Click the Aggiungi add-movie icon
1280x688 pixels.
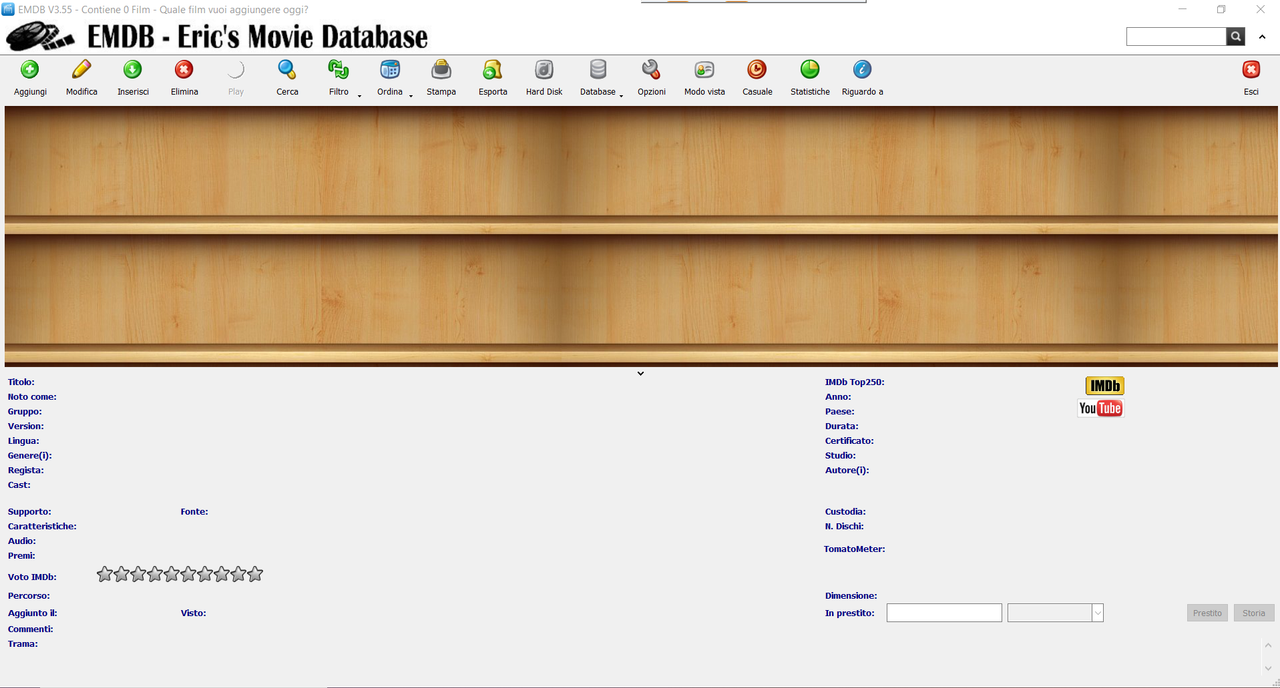30,70
